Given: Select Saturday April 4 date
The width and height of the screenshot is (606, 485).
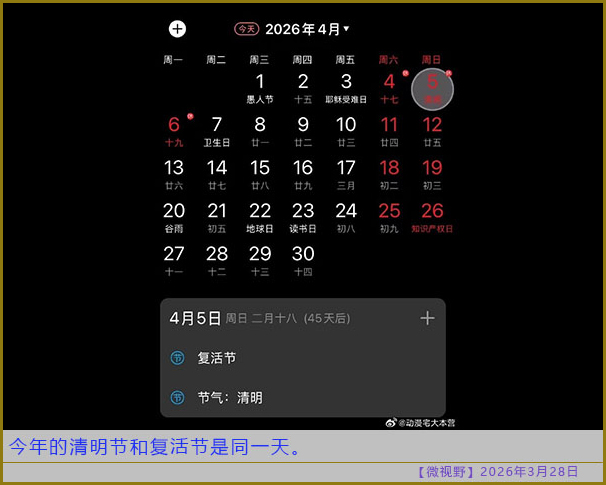Looking at the screenshot, I should point(389,88).
